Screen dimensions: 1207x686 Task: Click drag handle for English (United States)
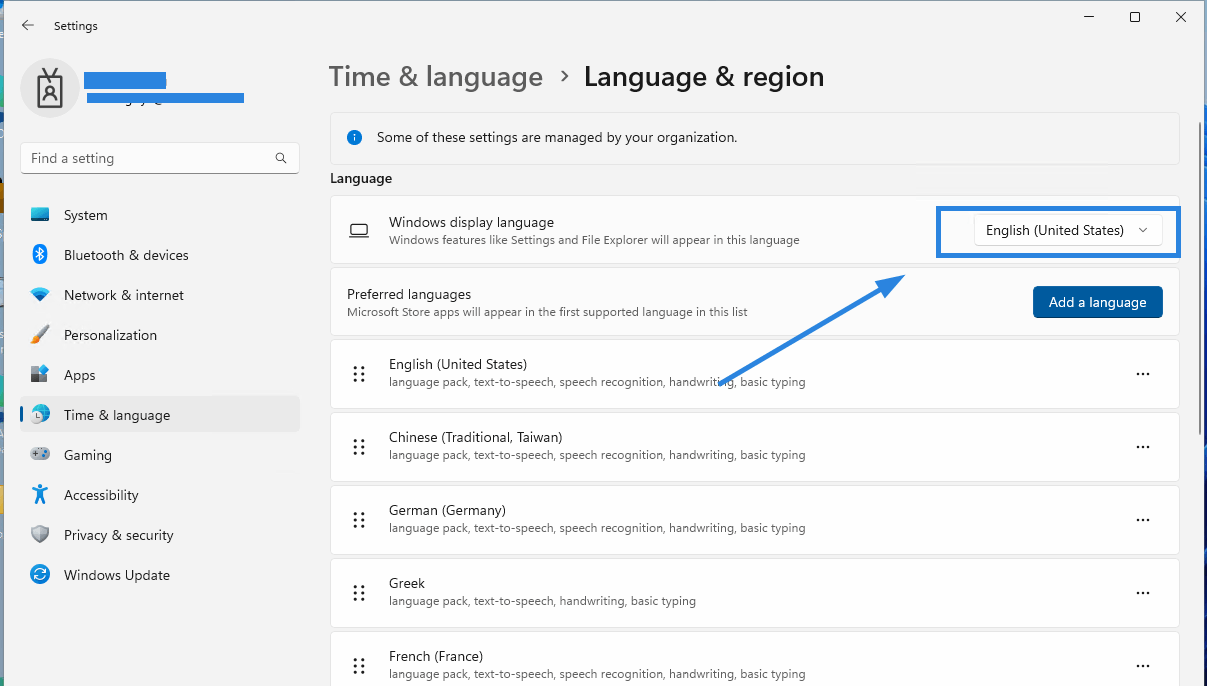[x=359, y=374]
